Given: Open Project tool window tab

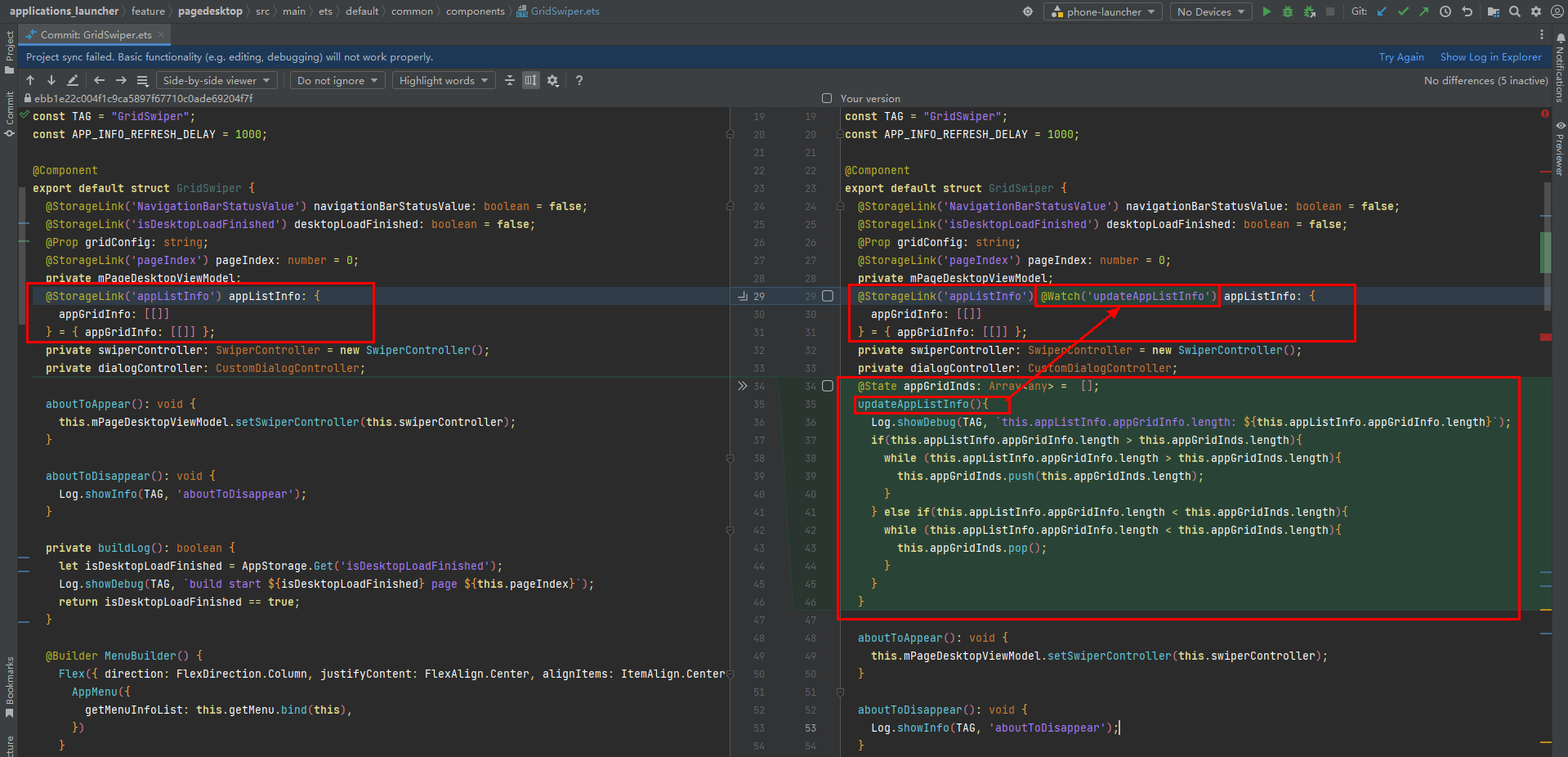Looking at the screenshot, I should point(9,52).
